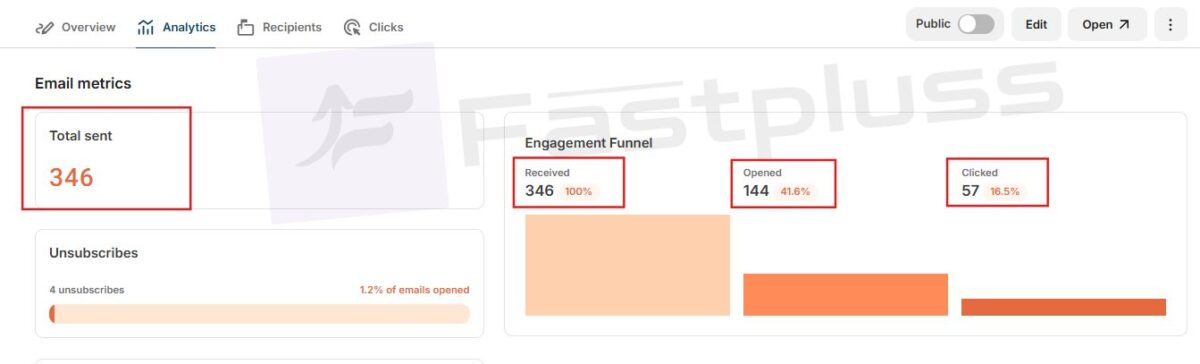This screenshot has width=1200, height=364.
Task: Click the Overview link icon
Action: click(x=44, y=27)
